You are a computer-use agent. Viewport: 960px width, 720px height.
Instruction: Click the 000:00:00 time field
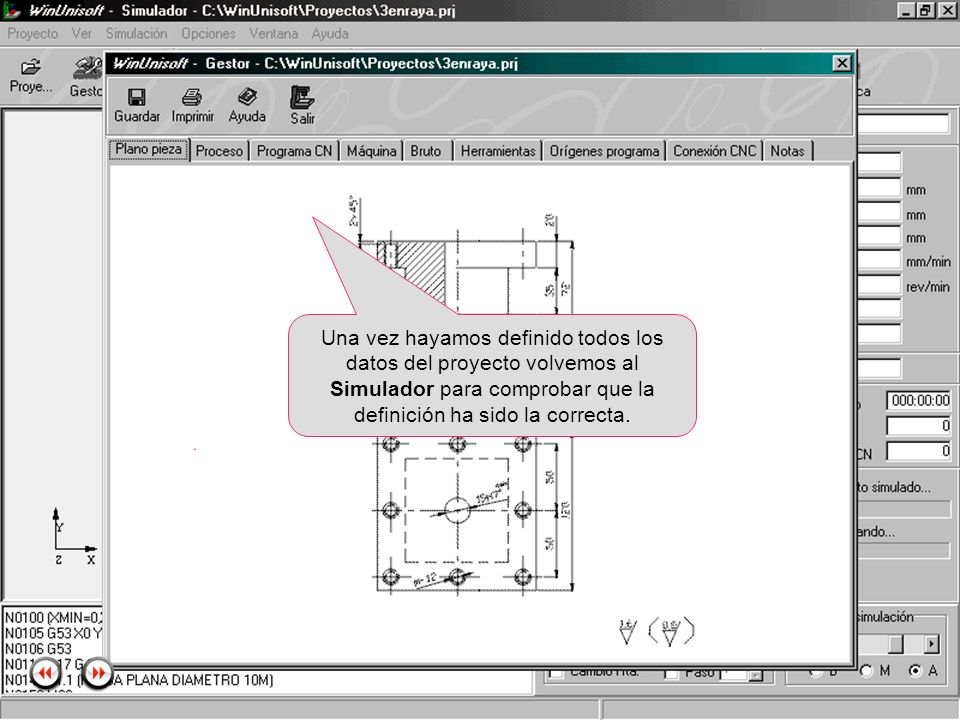(x=918, y=400)
